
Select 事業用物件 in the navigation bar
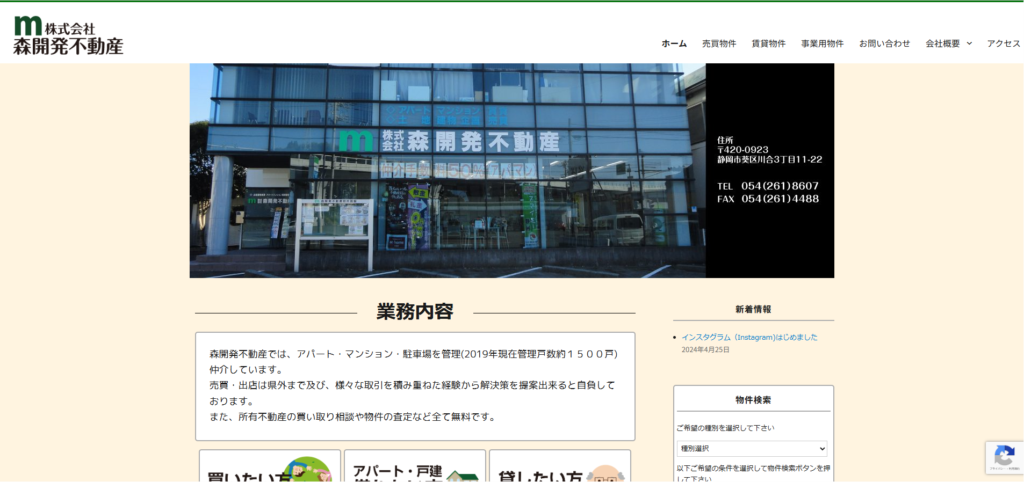[822, 44]
